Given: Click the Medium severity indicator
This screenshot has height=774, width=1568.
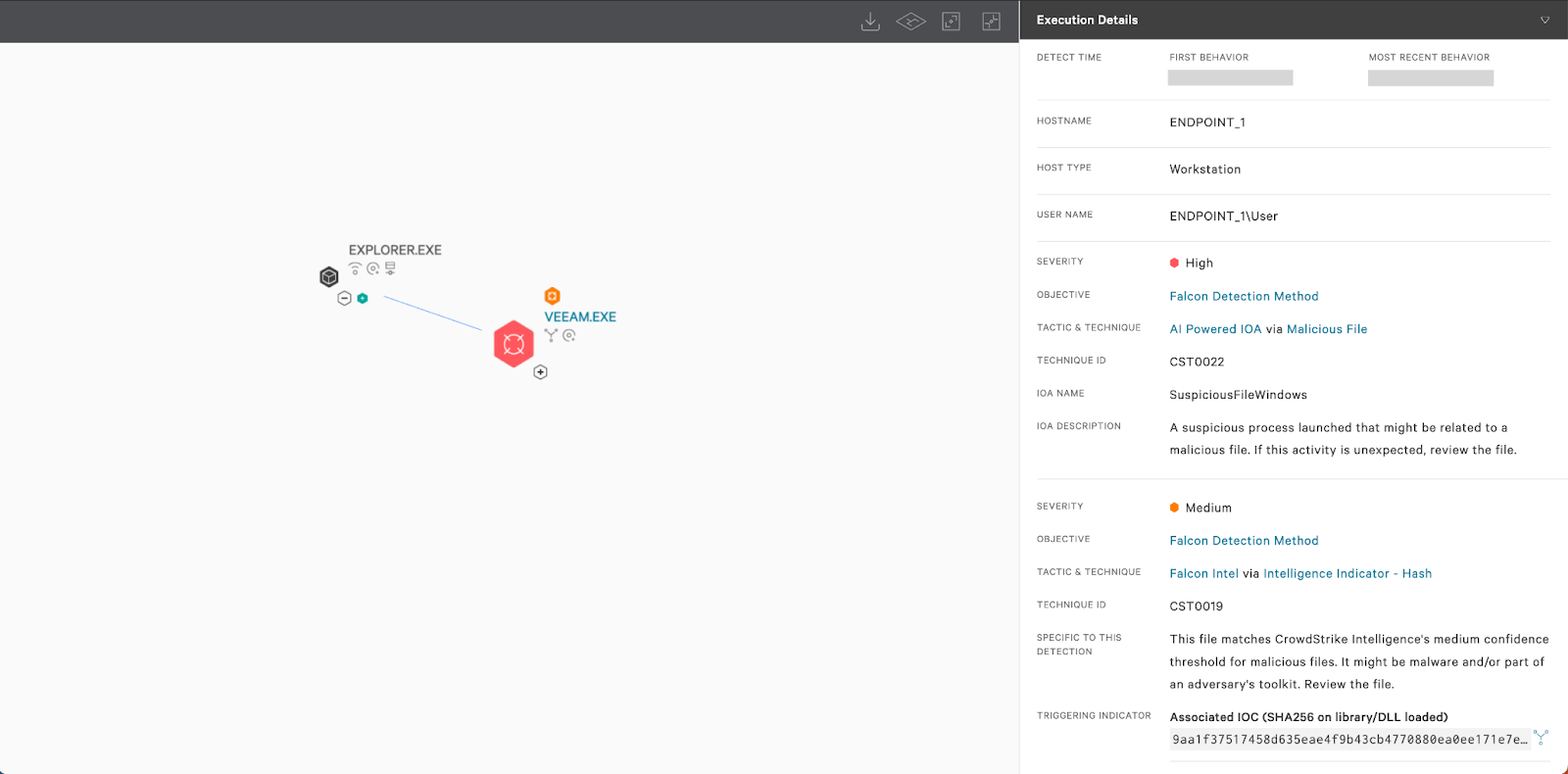Looking at the screenshot, I should pos(1200,508).
